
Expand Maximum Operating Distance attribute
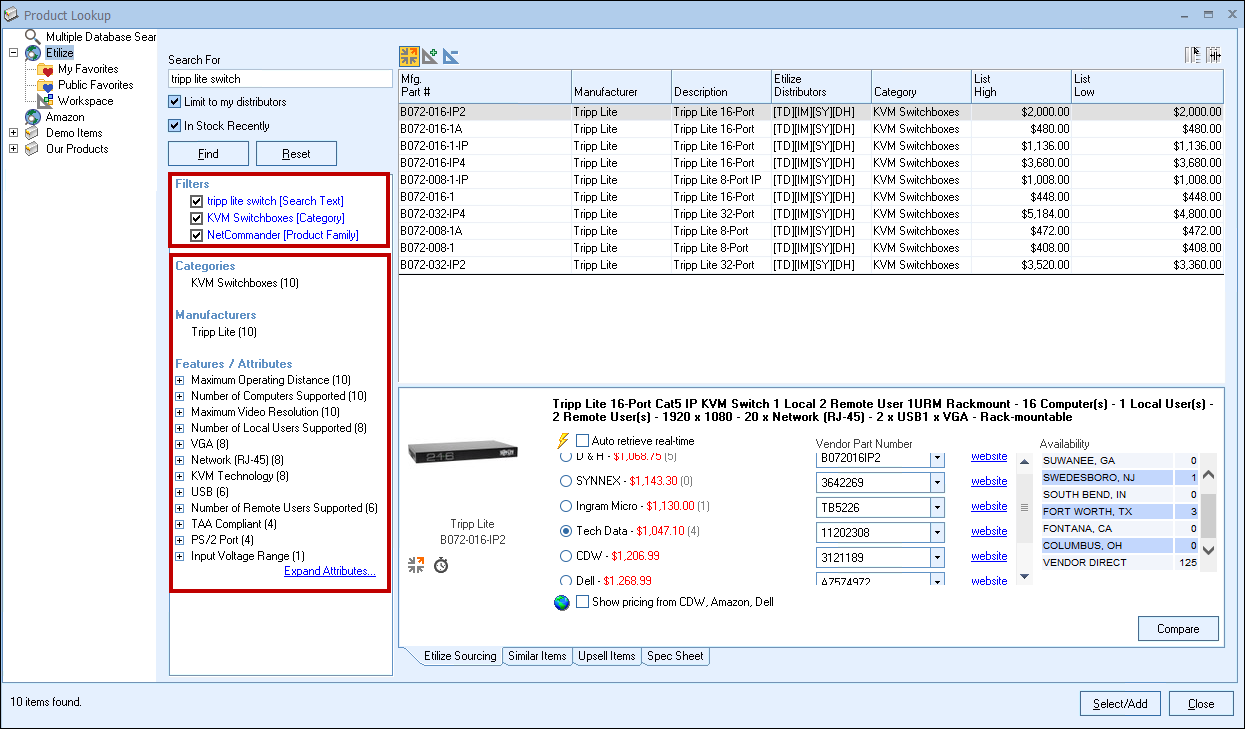(x=180, y=380)
